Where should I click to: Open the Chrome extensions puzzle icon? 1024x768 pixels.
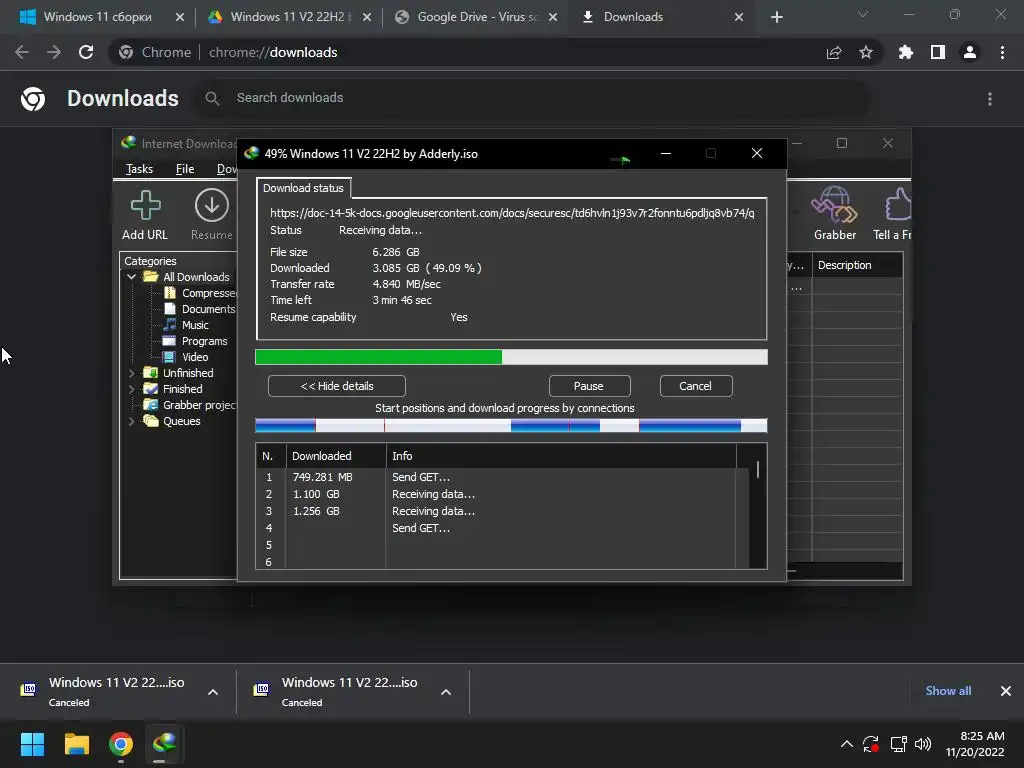click(905, 52)
